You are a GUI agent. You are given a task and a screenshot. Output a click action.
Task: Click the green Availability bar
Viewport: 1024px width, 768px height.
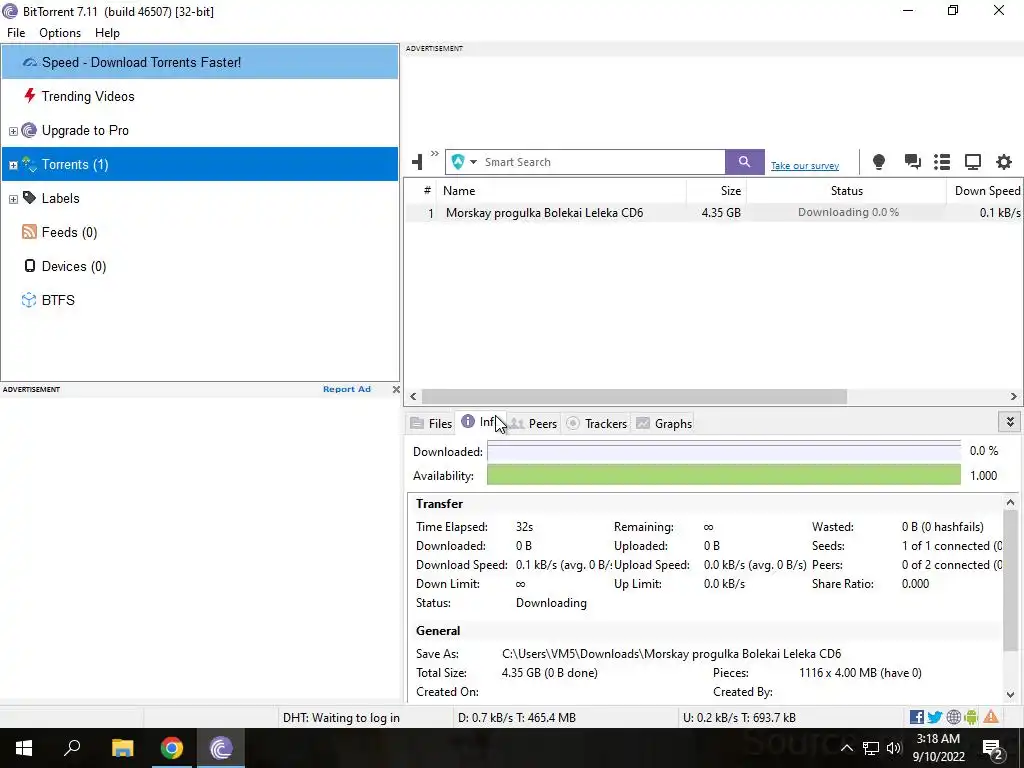[724, 475]
